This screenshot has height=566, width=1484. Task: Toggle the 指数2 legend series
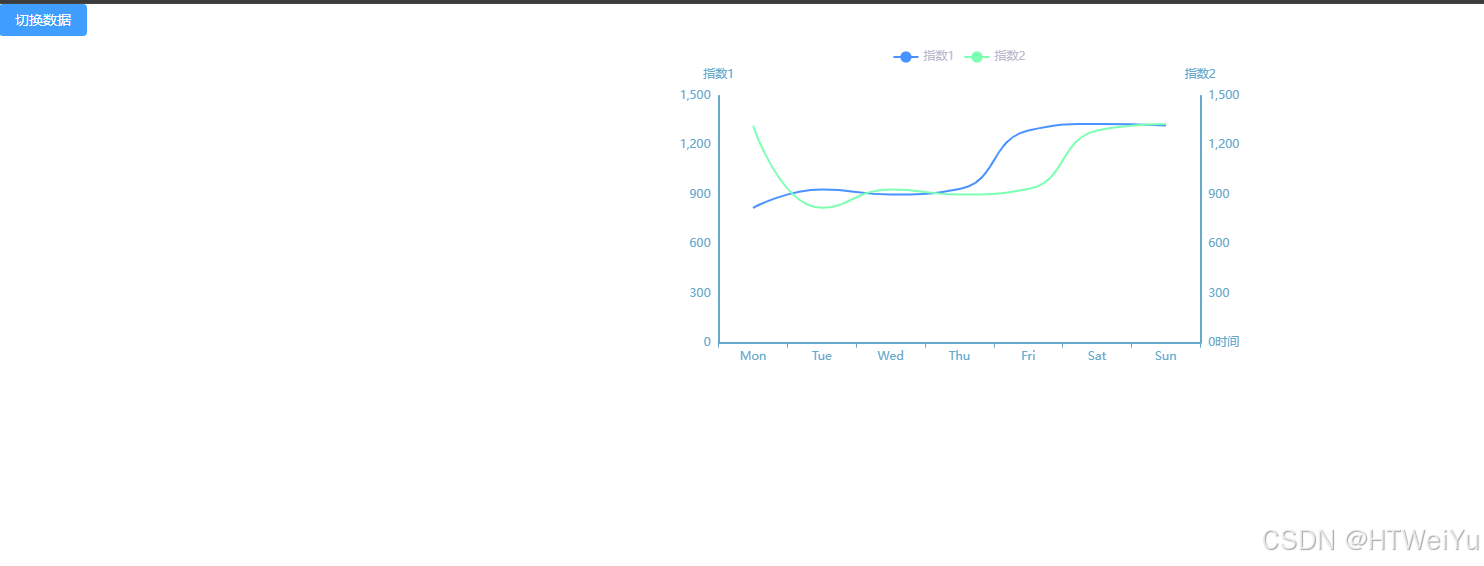point(995,56)
